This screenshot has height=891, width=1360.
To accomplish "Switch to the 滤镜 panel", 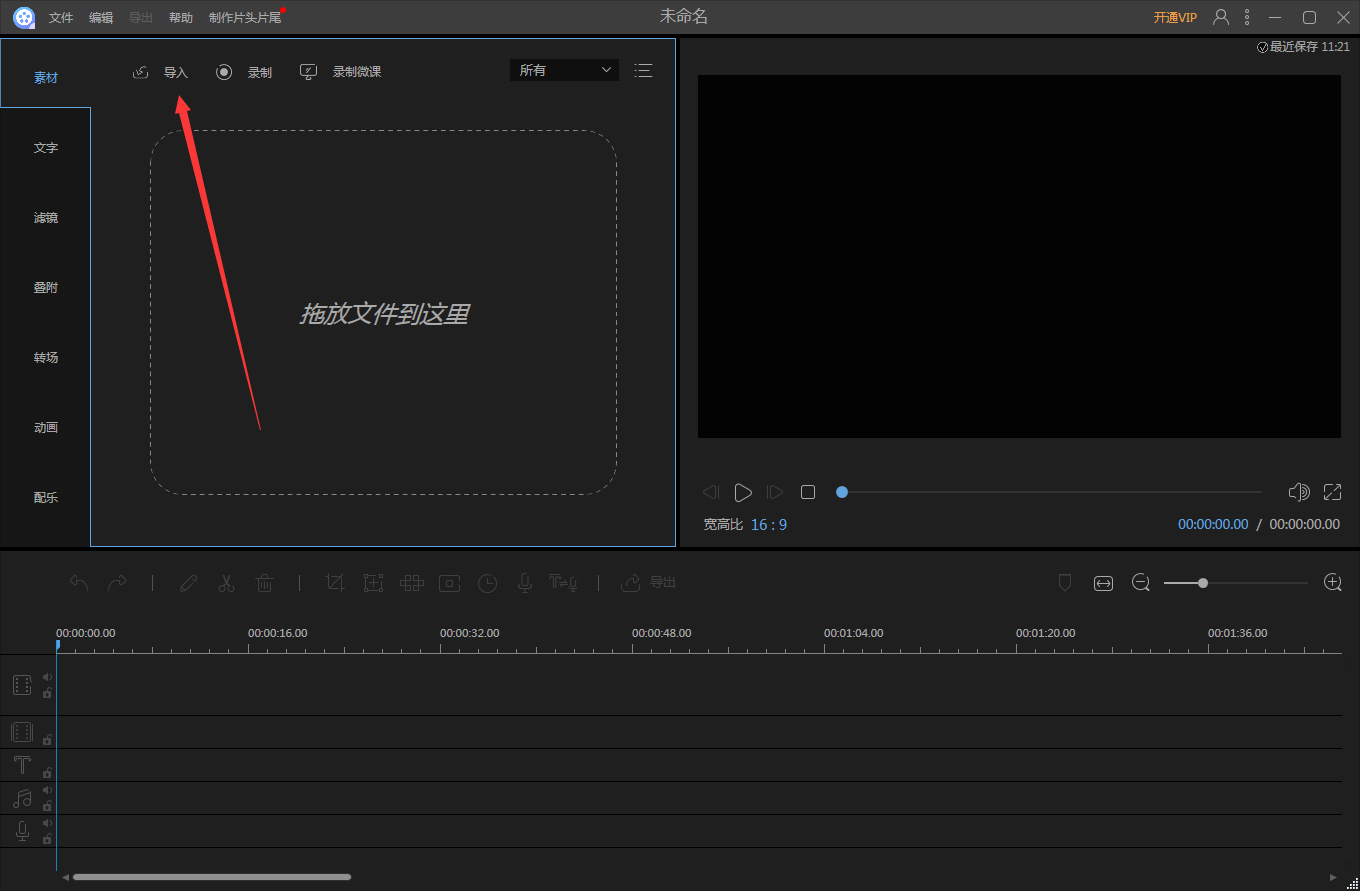I will click(45, 217).
